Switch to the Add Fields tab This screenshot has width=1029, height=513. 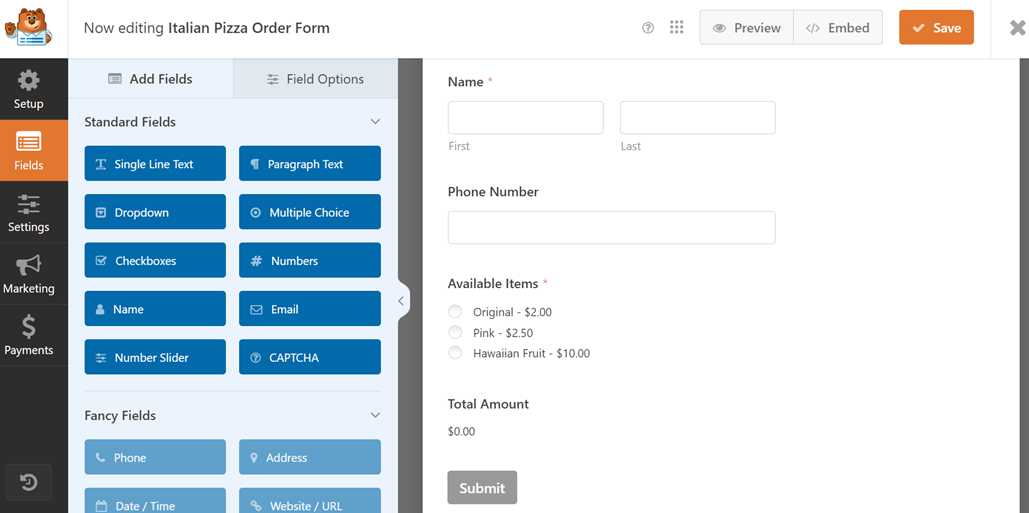pos(150,79)
